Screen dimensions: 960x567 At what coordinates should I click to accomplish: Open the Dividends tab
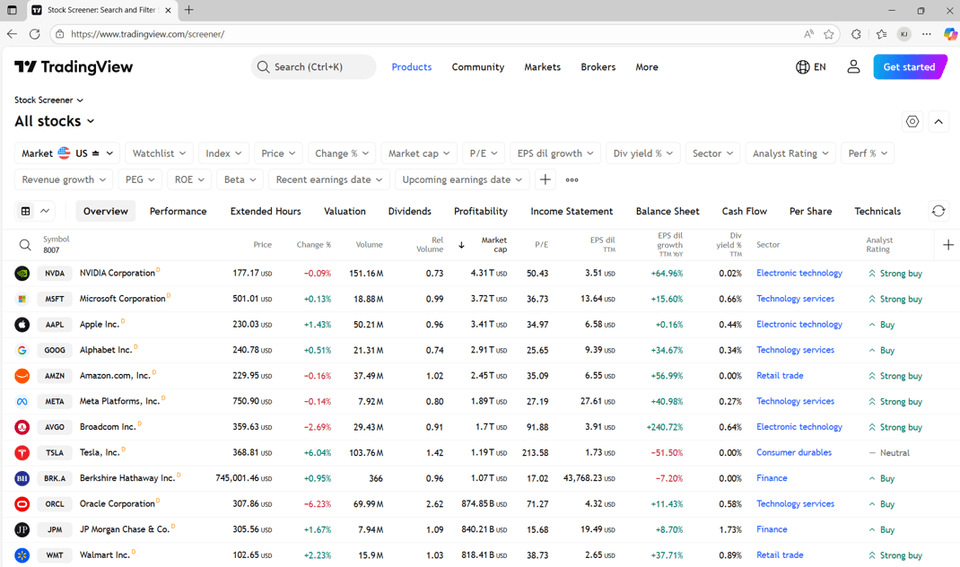point(410,211)
